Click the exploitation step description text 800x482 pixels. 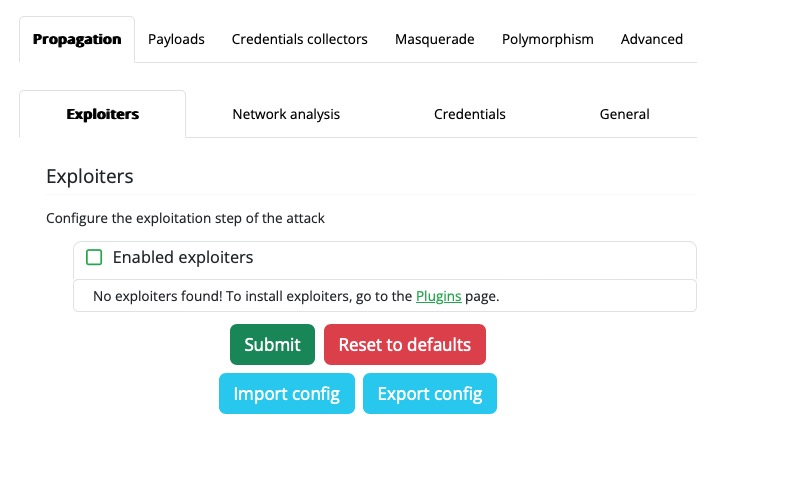tap(185, 217)
